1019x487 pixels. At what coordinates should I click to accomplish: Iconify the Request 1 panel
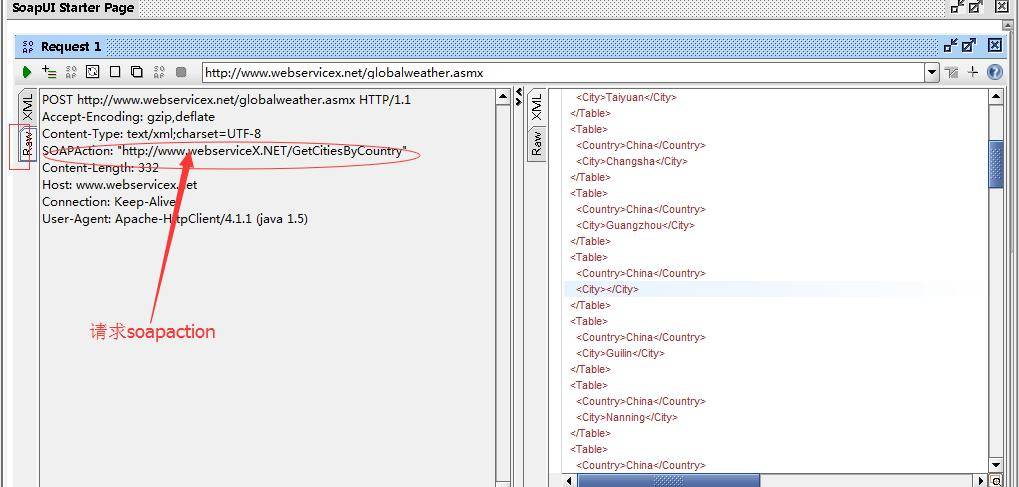[x=951, y=46]
